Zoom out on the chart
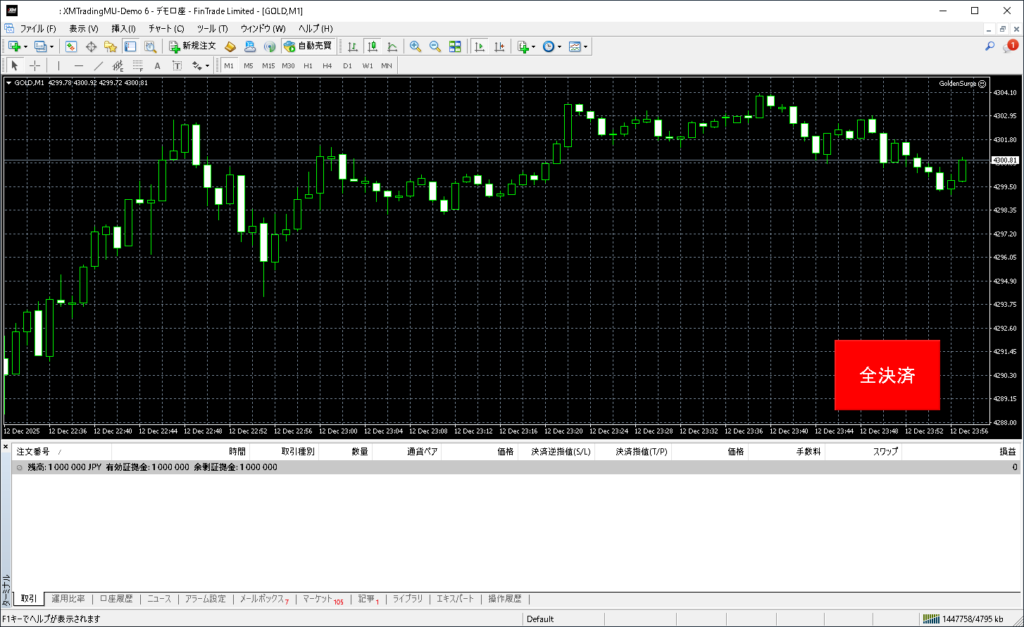1024x627 pixels. 435,46
